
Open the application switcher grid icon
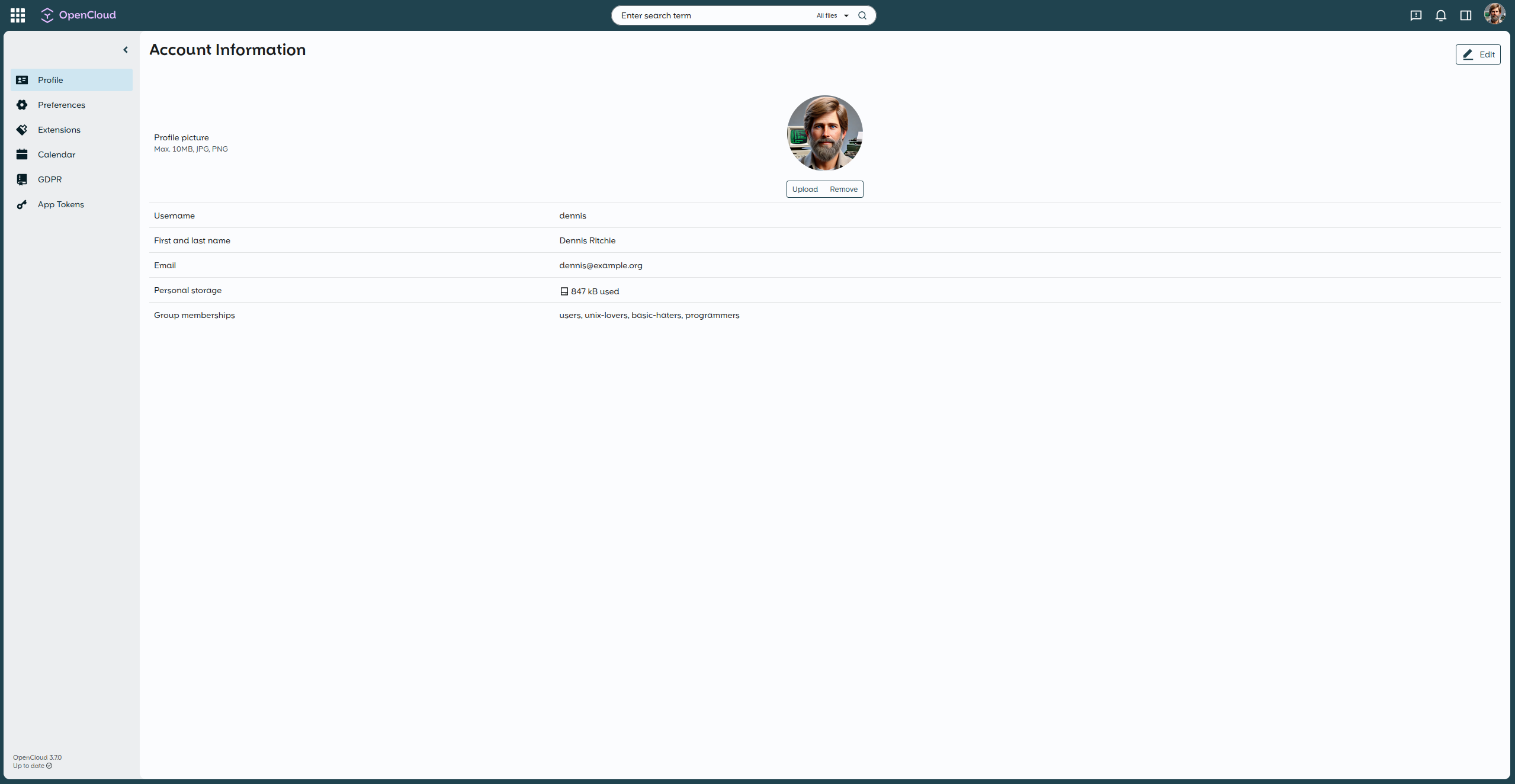[18, 15]
